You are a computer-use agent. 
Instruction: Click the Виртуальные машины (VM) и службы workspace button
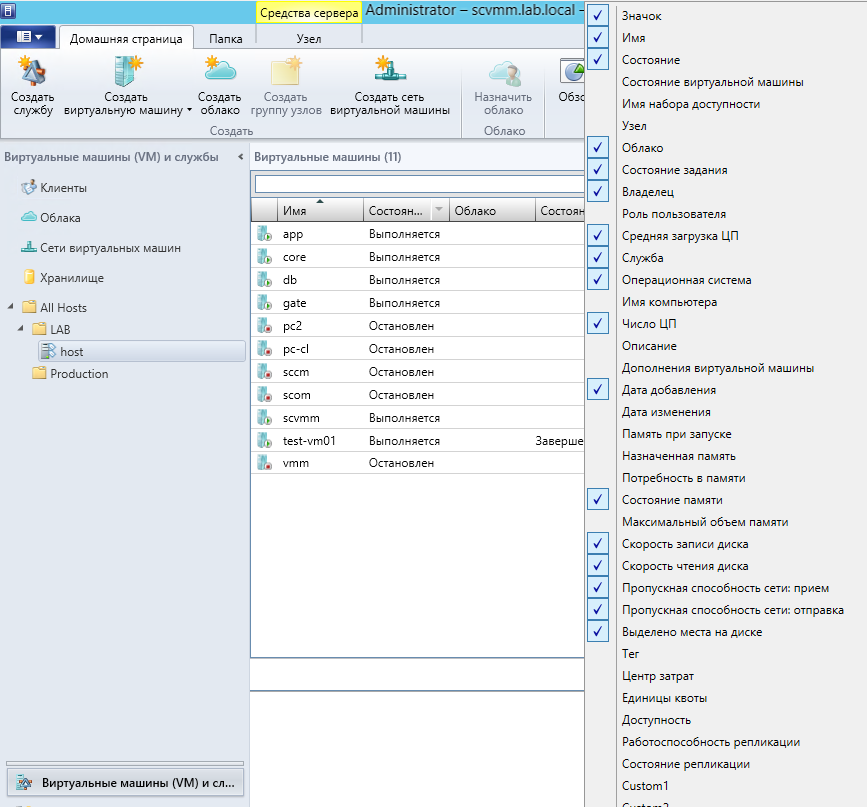click(125, 782)
